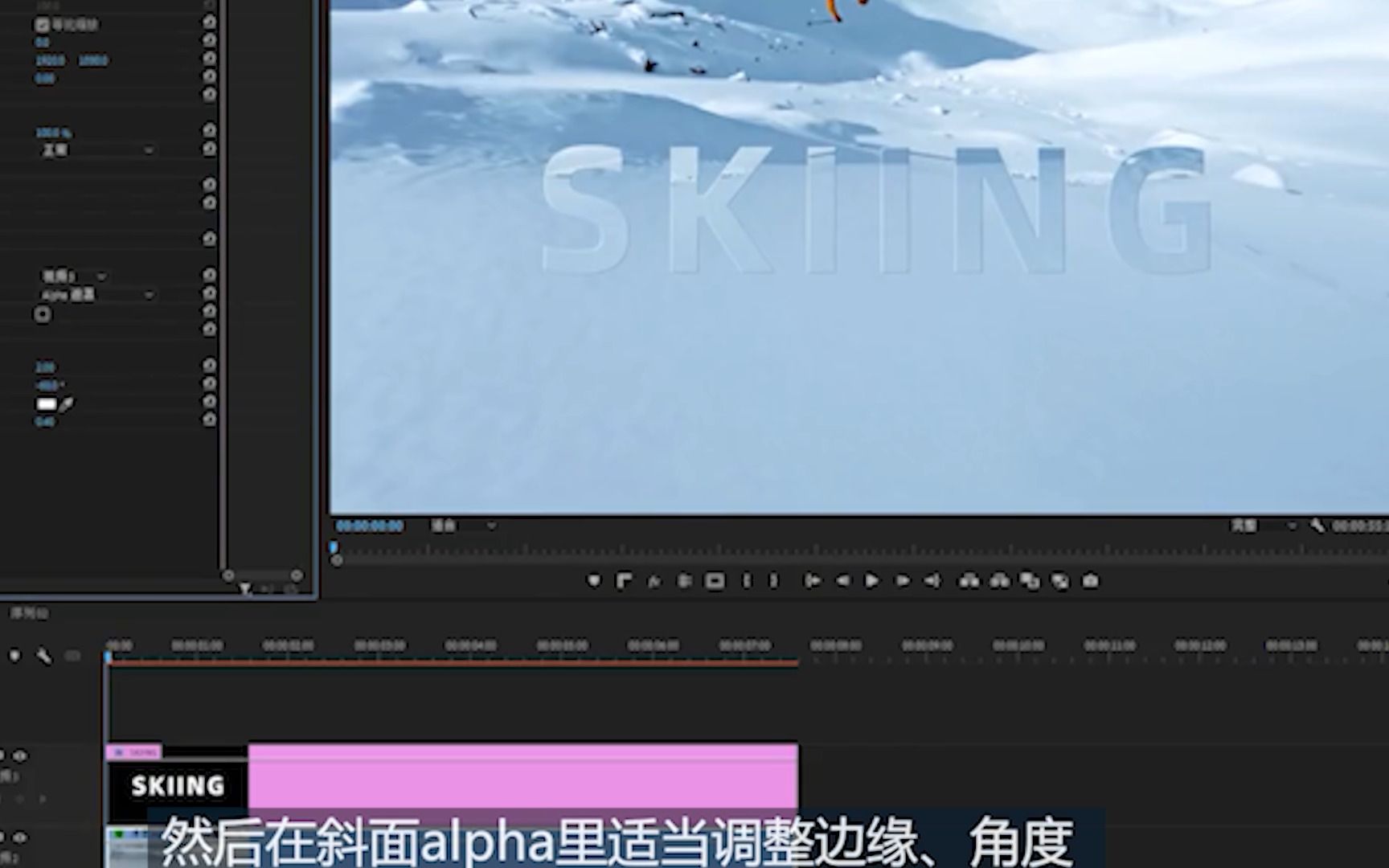Click the 00:00:00:00 timecode field

click(x=371, y=526)
